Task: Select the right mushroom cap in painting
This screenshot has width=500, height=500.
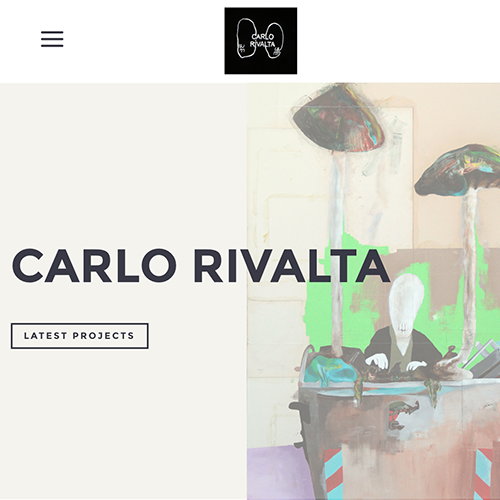Action: click(x=458, y=171)
